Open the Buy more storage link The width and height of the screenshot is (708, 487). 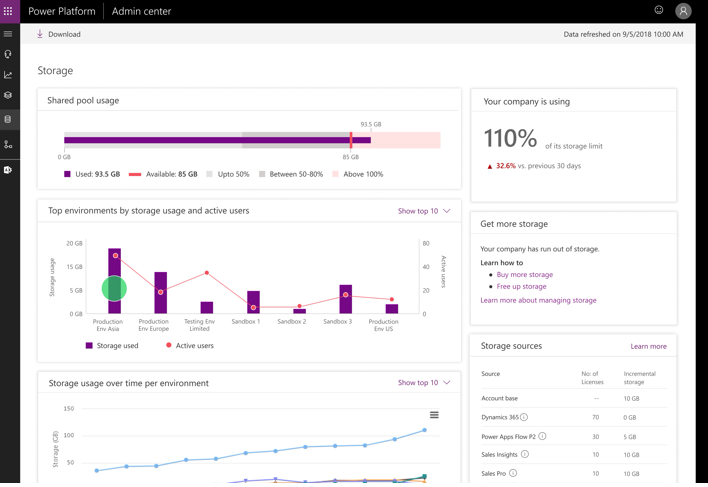pyautogui.click(x=525, y=274)
